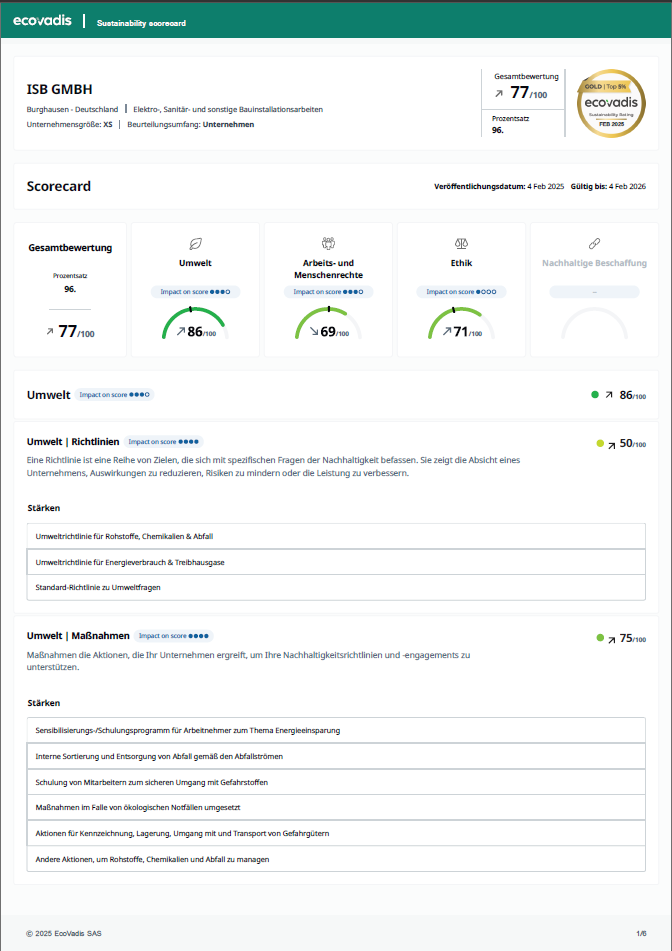Select row Sensibilisierungs-/Schulungsprogramm zum Thema Energieeinsparung
Screen dimensions: 672x951
[336, 730]
